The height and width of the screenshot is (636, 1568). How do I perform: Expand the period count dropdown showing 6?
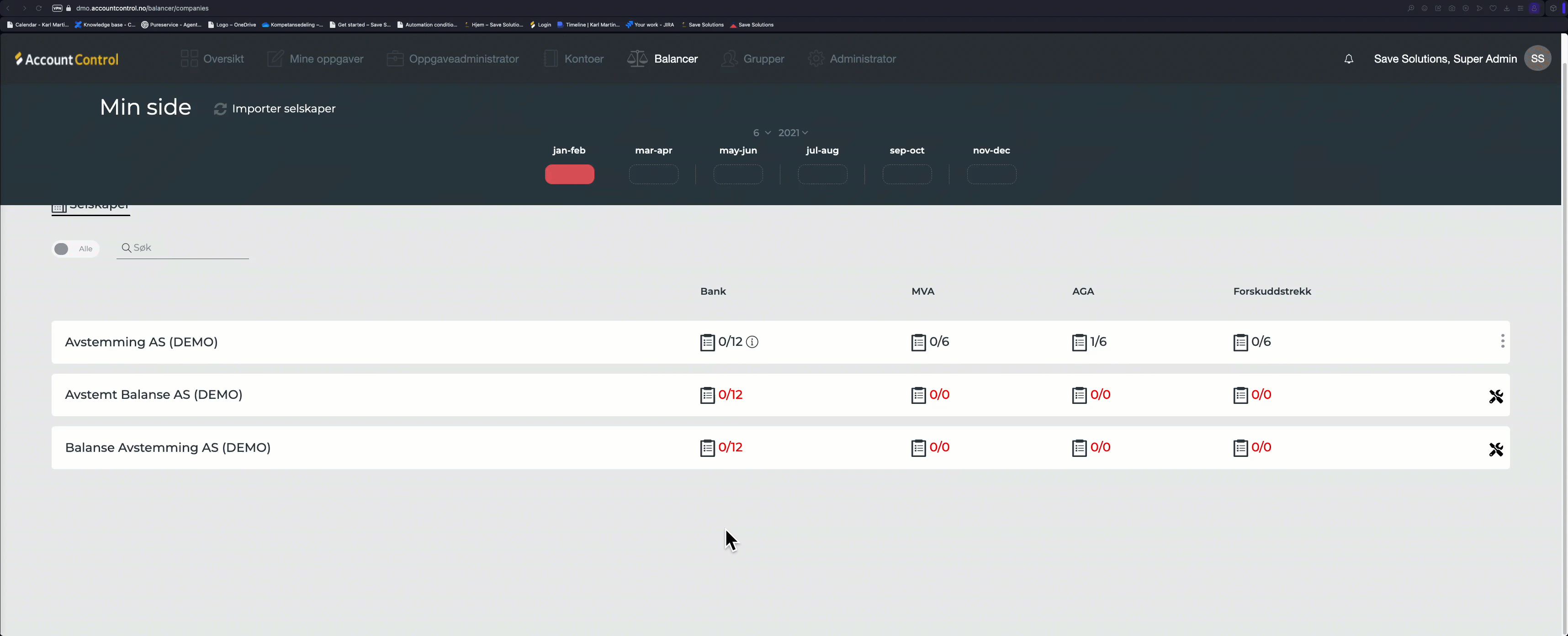click(x=761, y=132)
